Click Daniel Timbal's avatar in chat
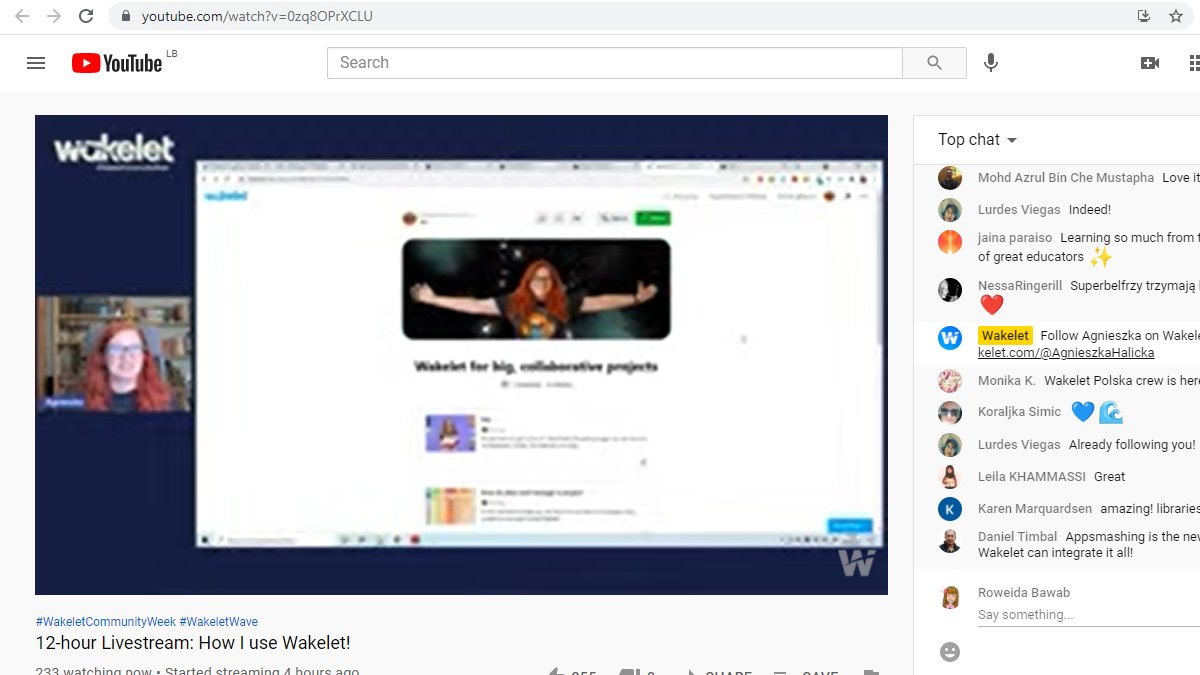Viewport: 1200px width, 675px height. 950,541
